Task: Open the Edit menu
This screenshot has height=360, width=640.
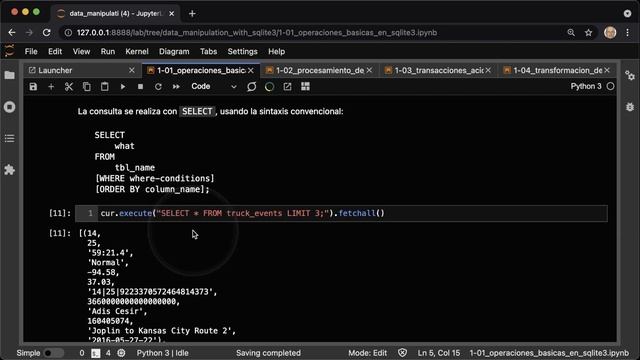Action: point(55,51)
